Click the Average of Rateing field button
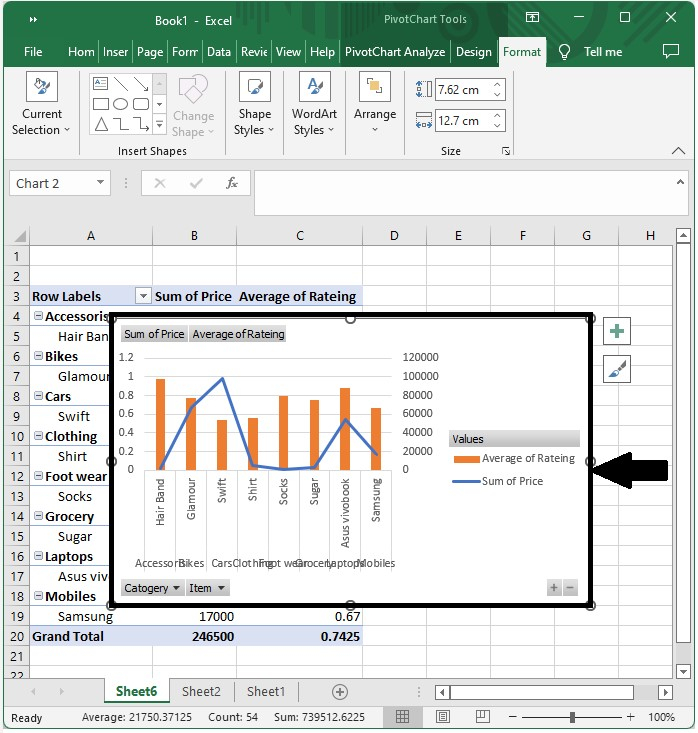The height and width of the screenshot is (733, 698). (238, 334)
